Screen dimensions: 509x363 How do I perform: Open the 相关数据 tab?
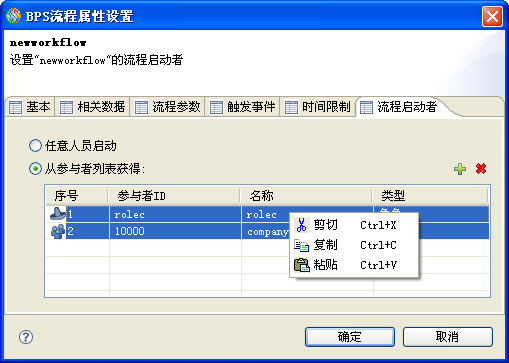pyautogui.click(x=92, y=107)
